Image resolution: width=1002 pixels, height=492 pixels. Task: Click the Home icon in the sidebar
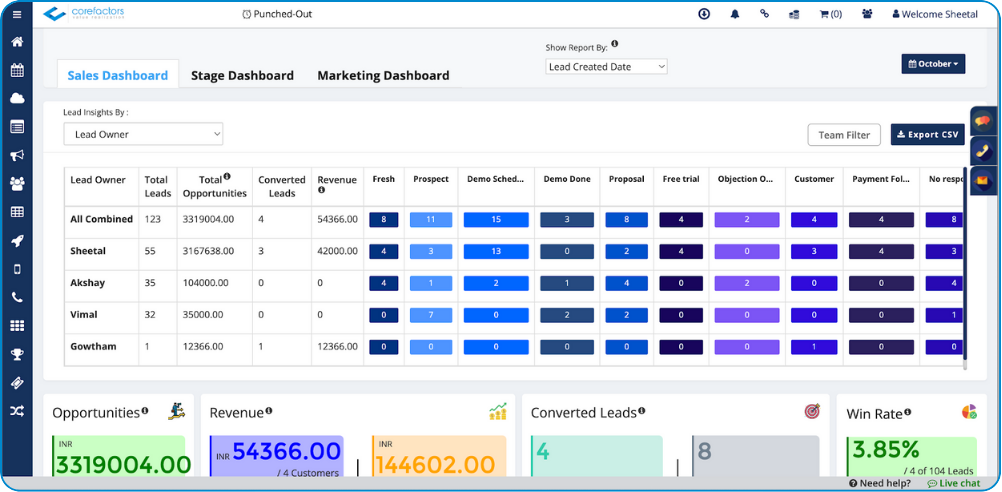(17, 42)
